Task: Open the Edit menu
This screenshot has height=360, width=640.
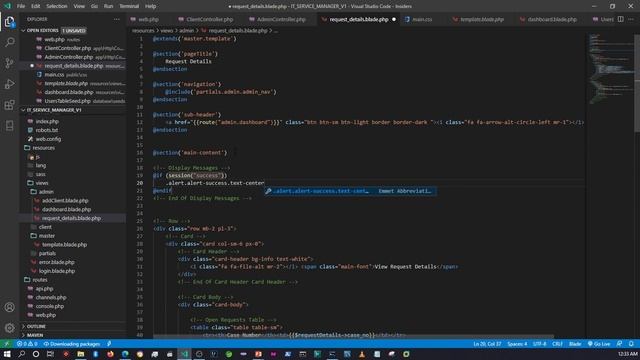Action: coord(36,6)
